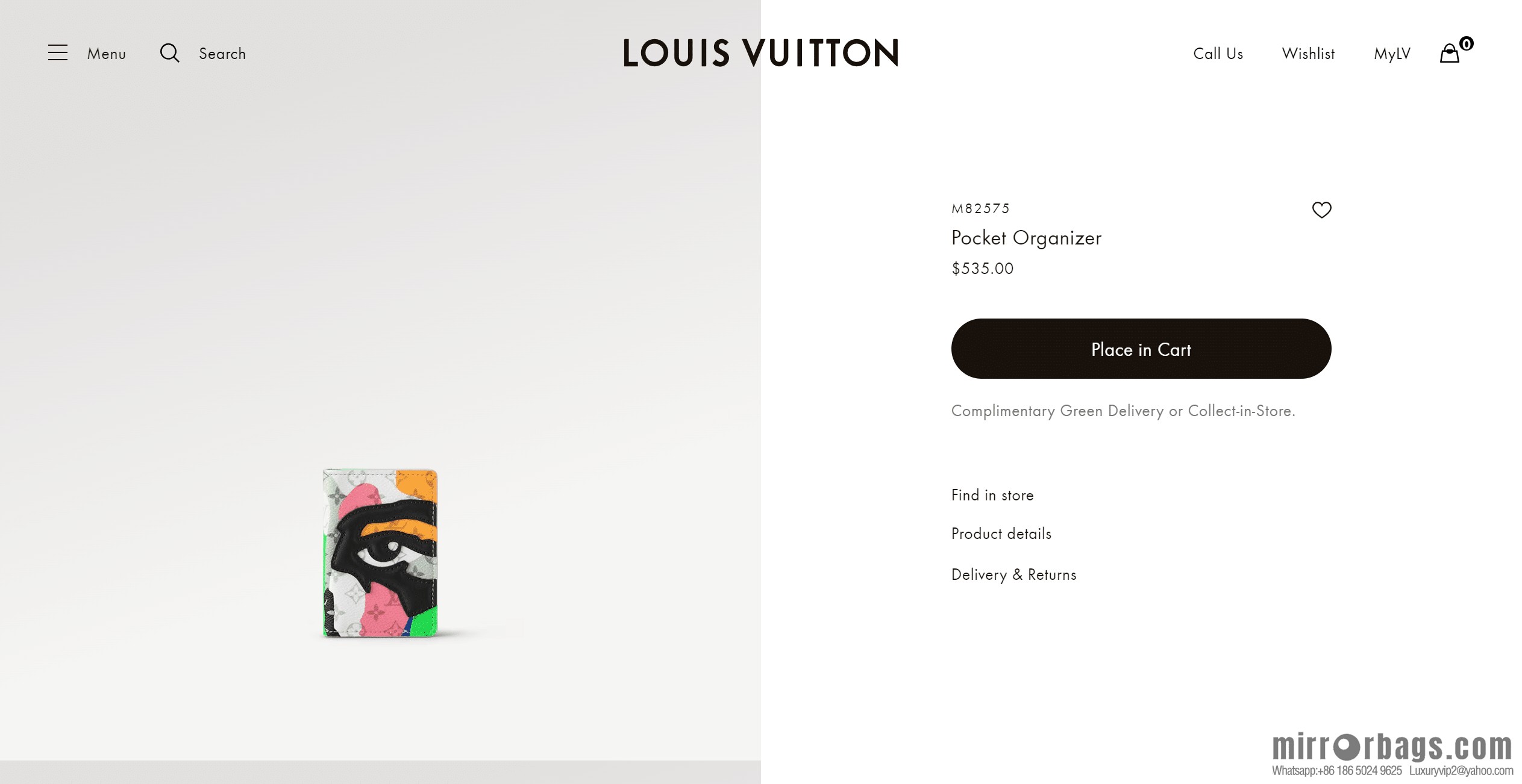The image size is (1522, 784).
Task: Open the hamburger menu icon
Action: pyautogui.click(x=58, y=53)
